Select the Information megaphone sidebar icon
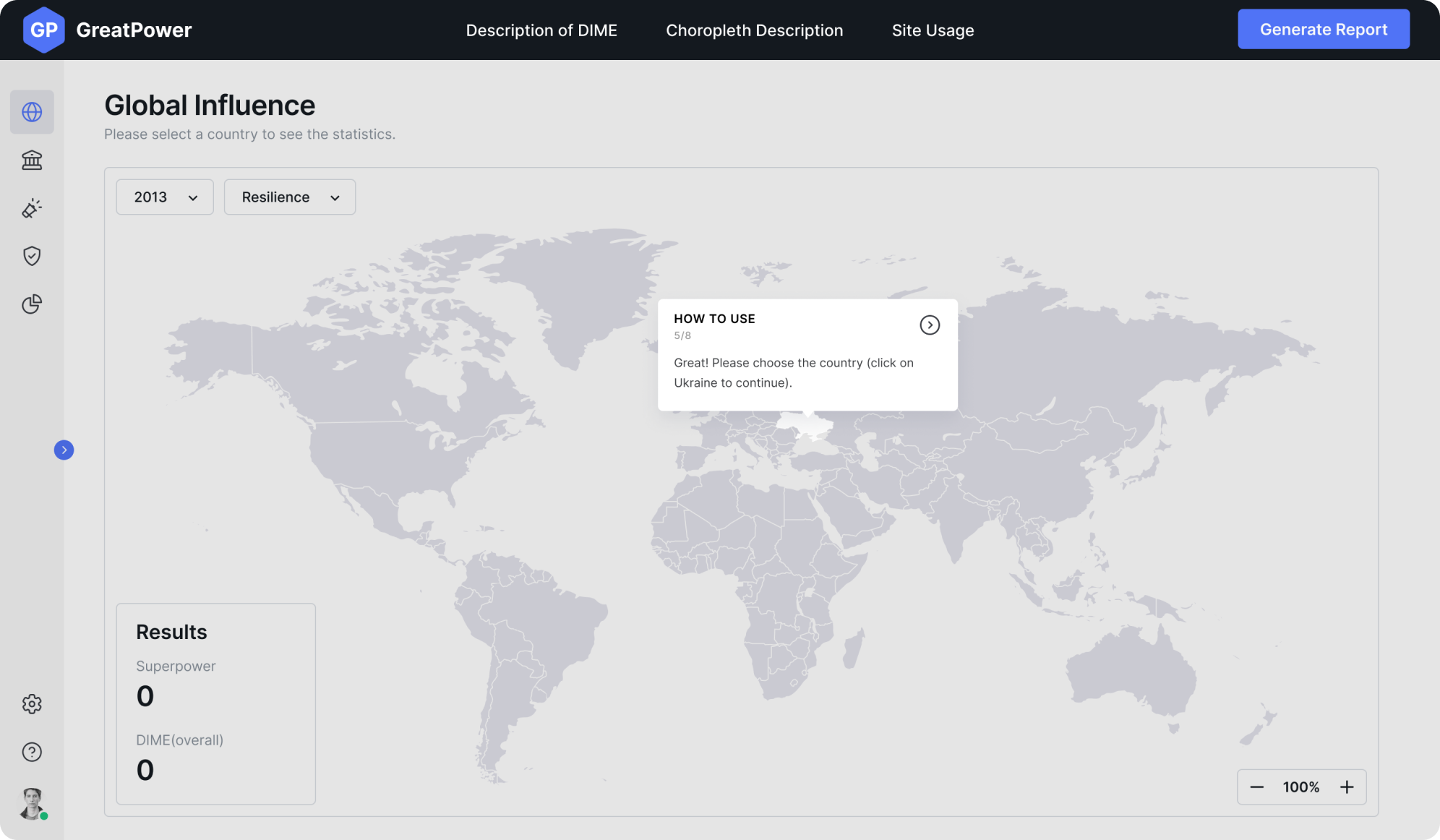Viewport: 1440px width, 840px height. [32, 208]
